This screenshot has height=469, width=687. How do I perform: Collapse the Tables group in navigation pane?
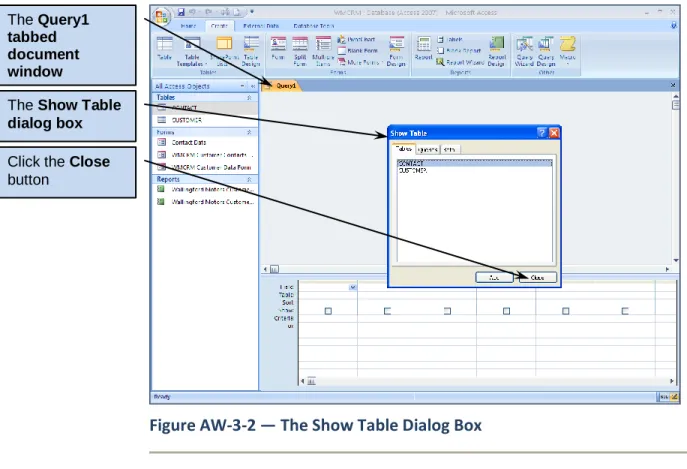[x=249, y=97]
